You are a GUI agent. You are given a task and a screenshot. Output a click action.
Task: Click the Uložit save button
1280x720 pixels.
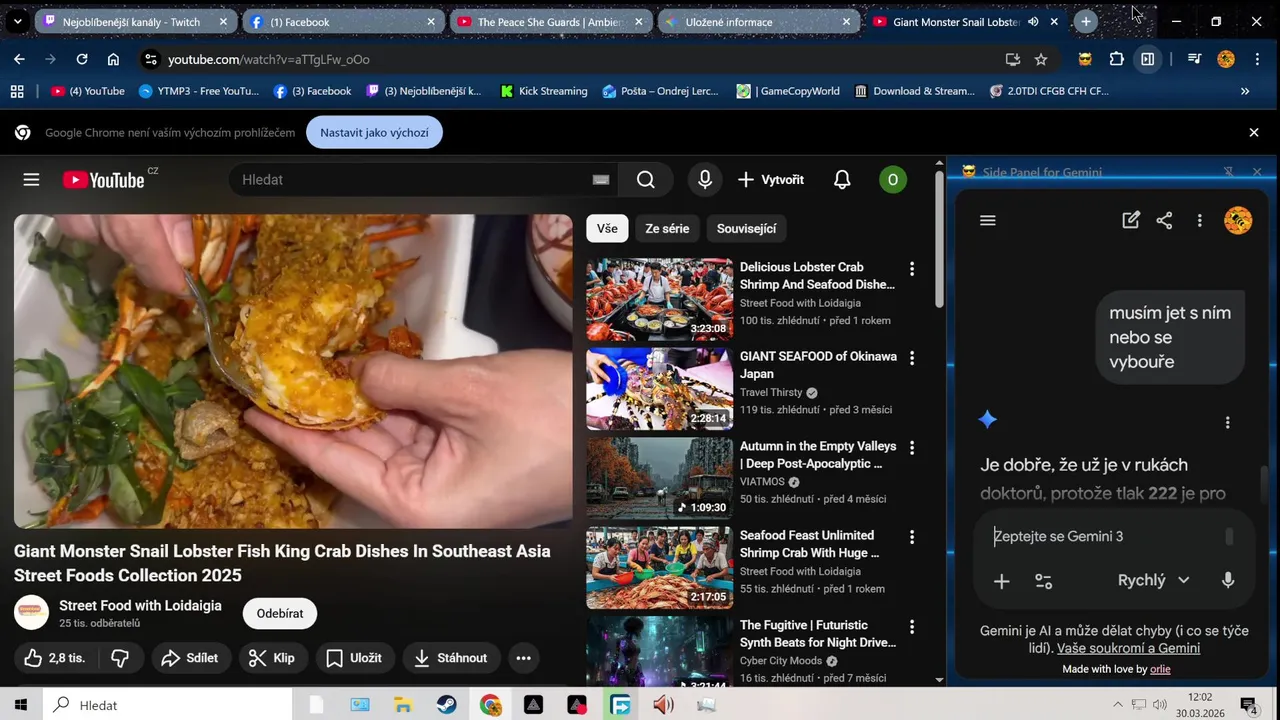[355, 658]
